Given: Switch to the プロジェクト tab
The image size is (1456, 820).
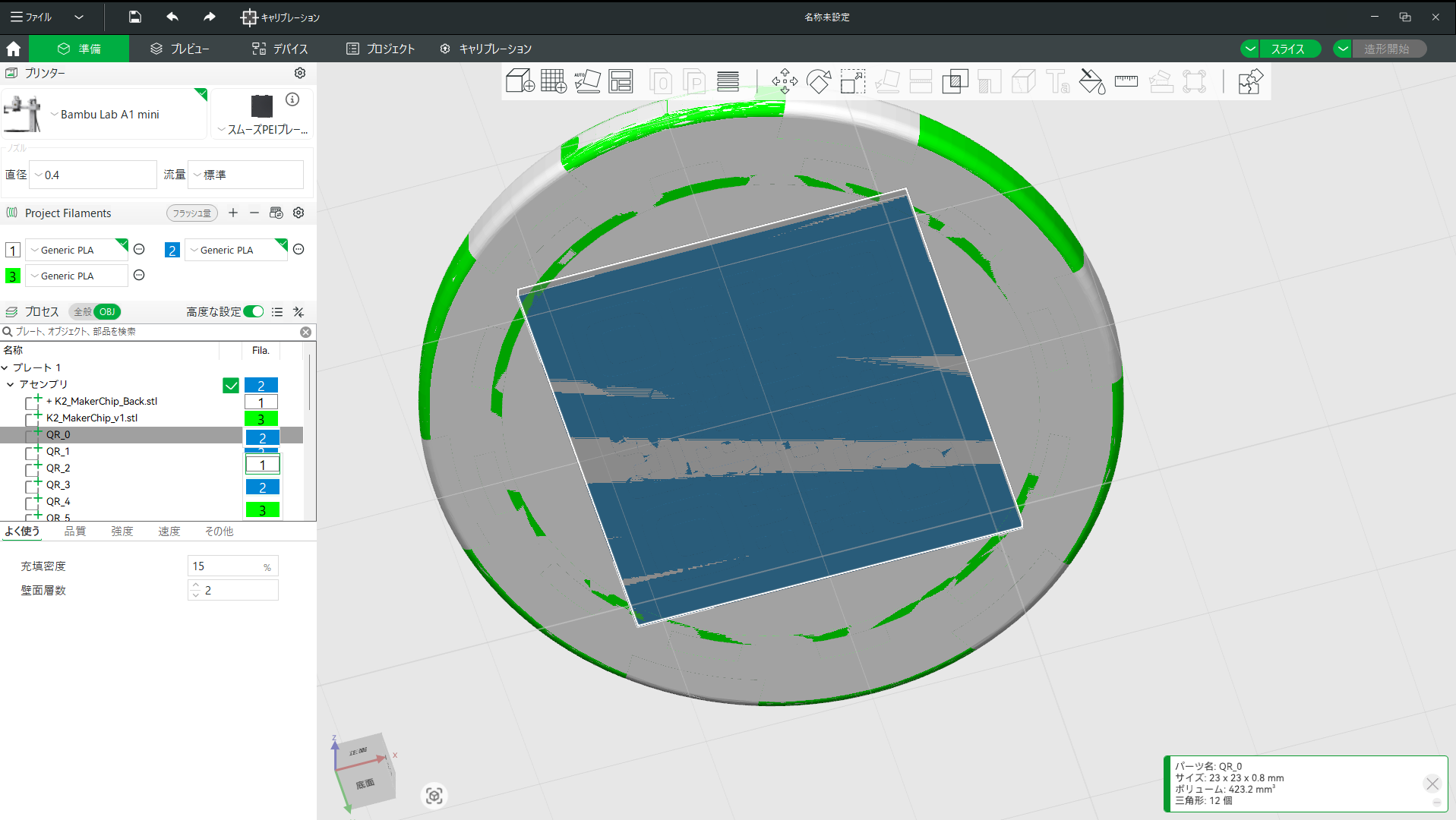Looking at the screenshot, I should pyautogui.click(x=381, y=49).
